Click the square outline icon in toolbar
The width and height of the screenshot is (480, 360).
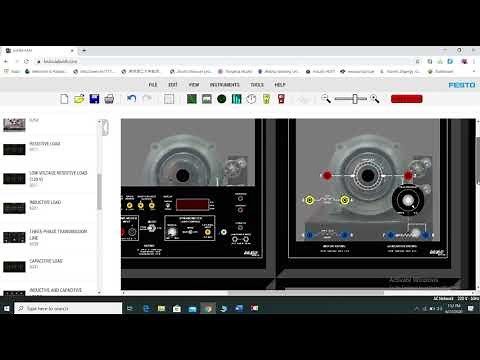(x=169, y=99)
